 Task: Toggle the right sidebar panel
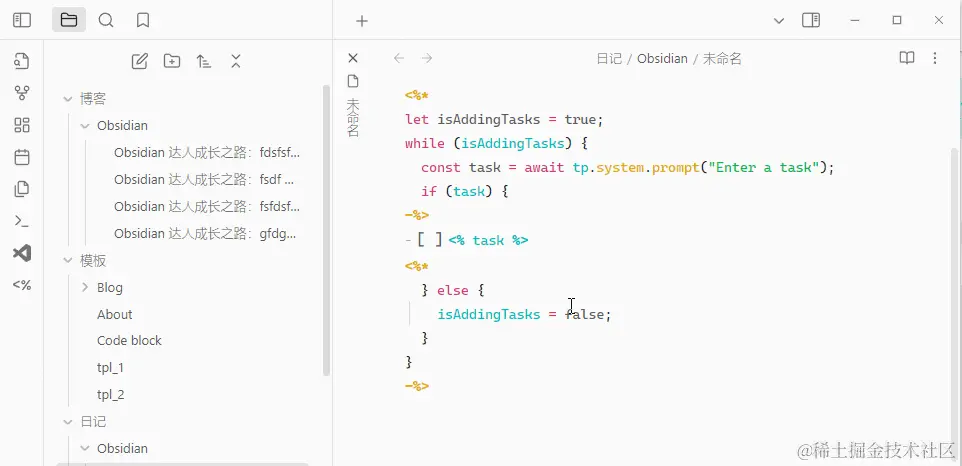pyautogui.click(x=811, y=20)
